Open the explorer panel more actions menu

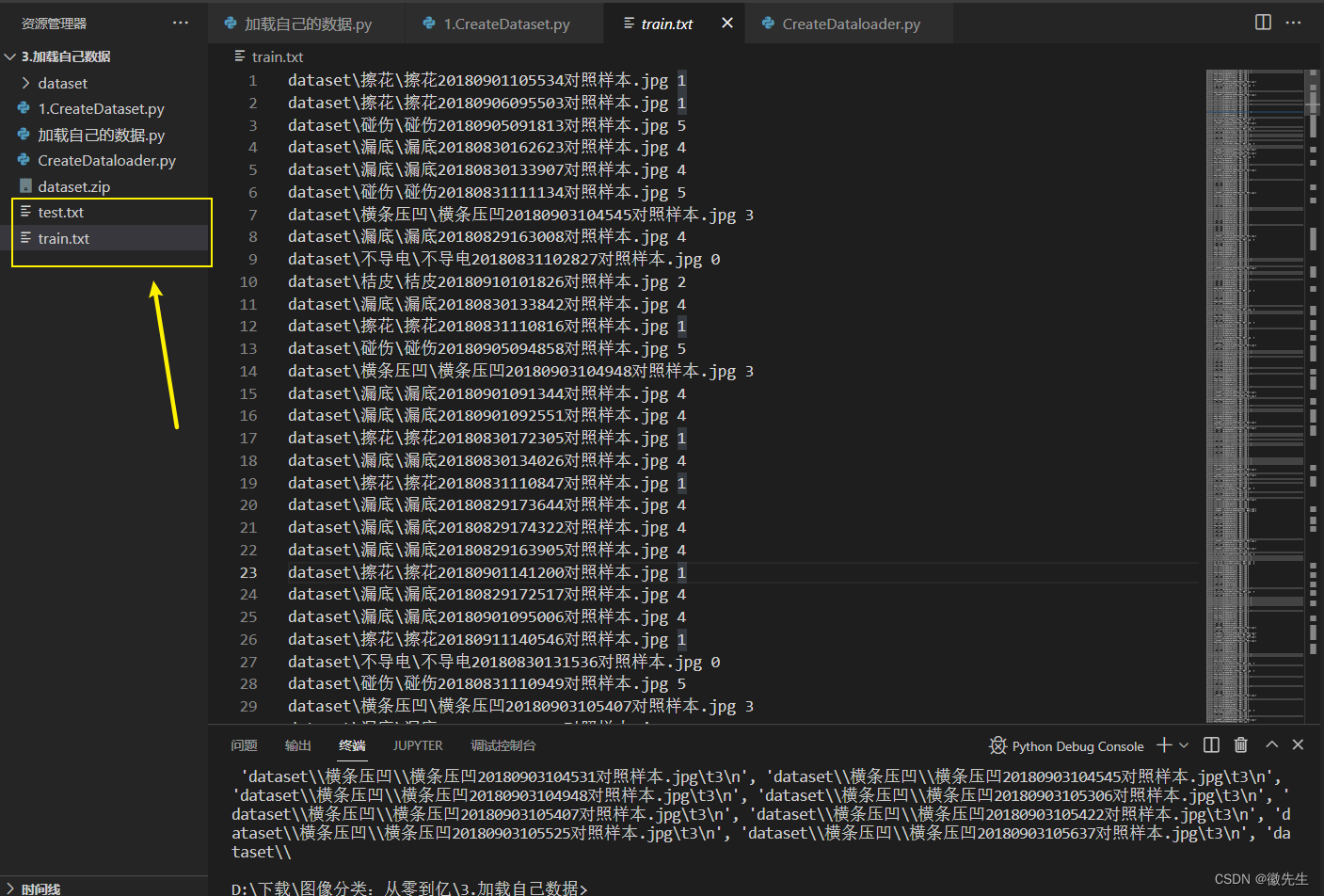(x=181, y=23)
